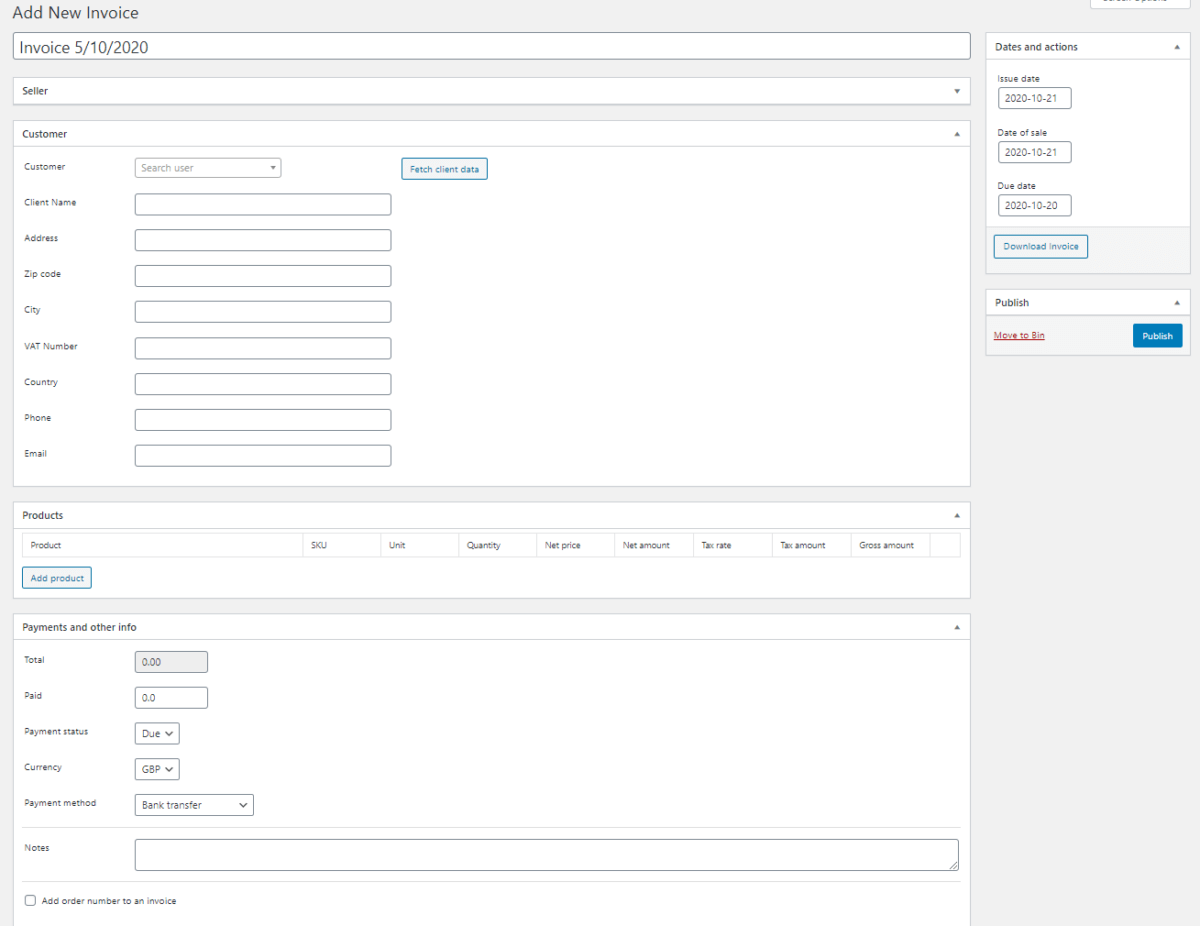Collapse the Dates and actions panel

tap(1176, 46)
